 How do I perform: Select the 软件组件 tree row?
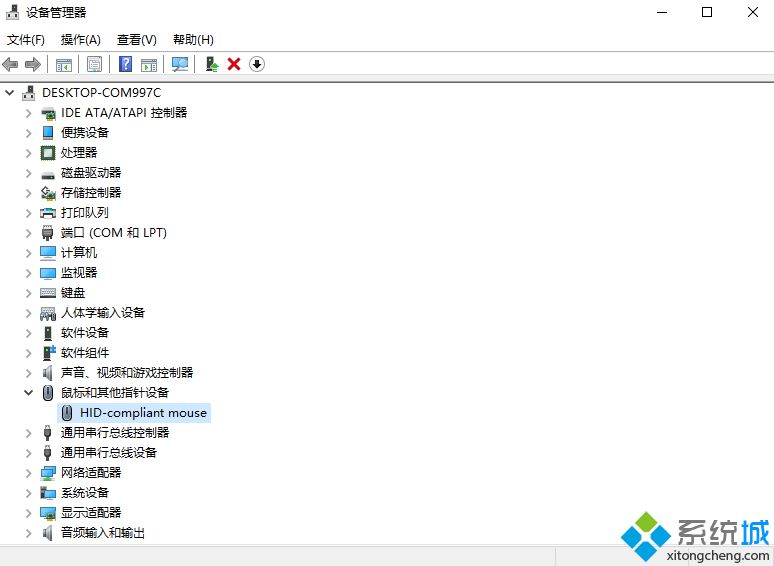click(84, 353)
